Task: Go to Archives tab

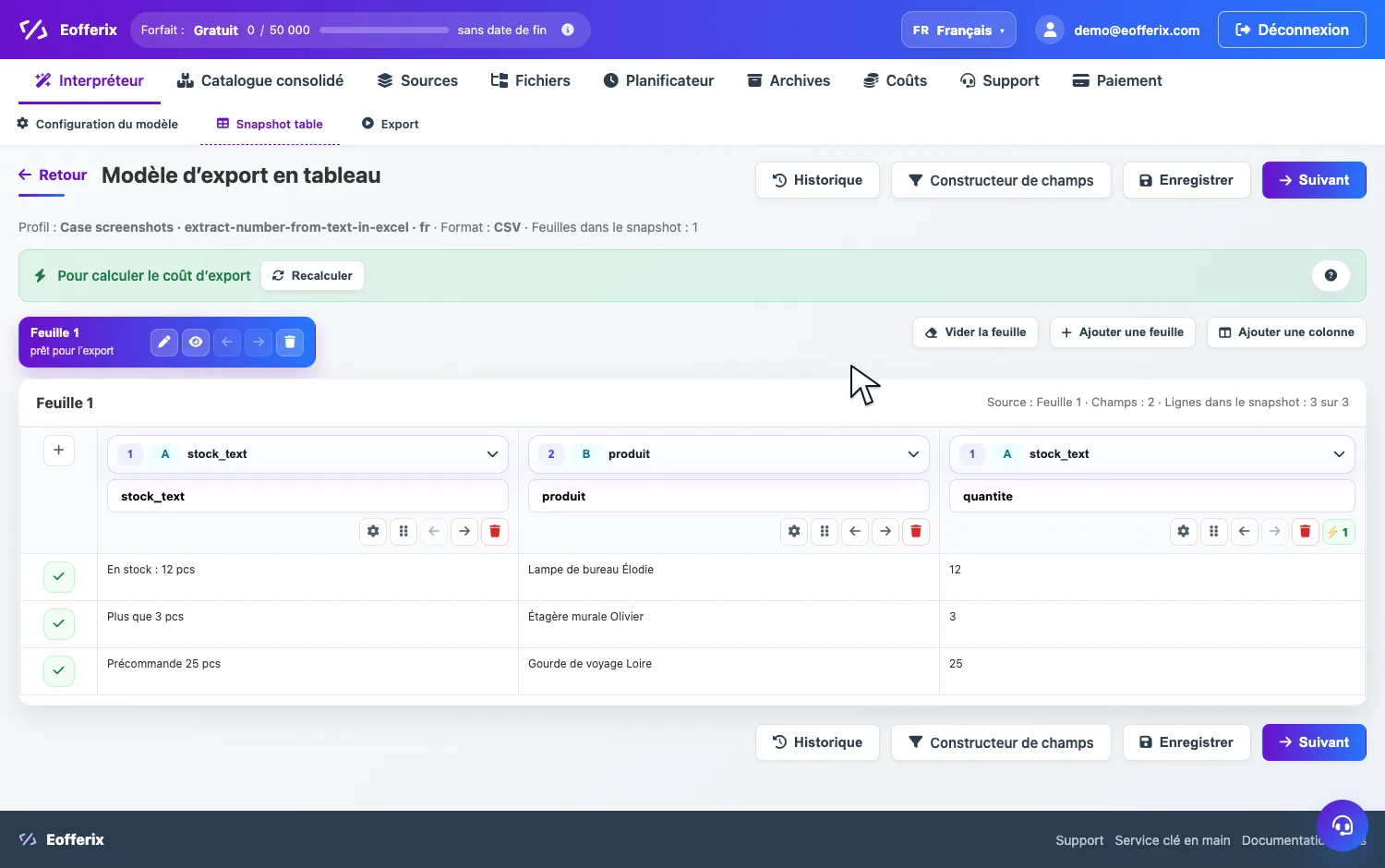Action: coord(789,80)
